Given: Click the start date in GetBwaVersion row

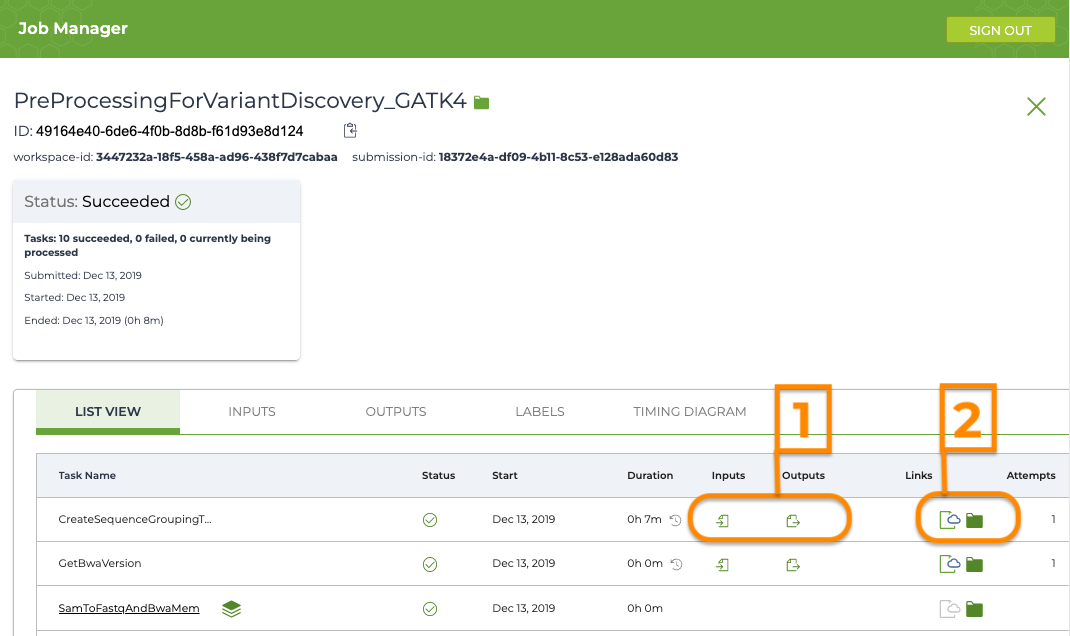Looking at the screenshot, I should tap(523, 563).
